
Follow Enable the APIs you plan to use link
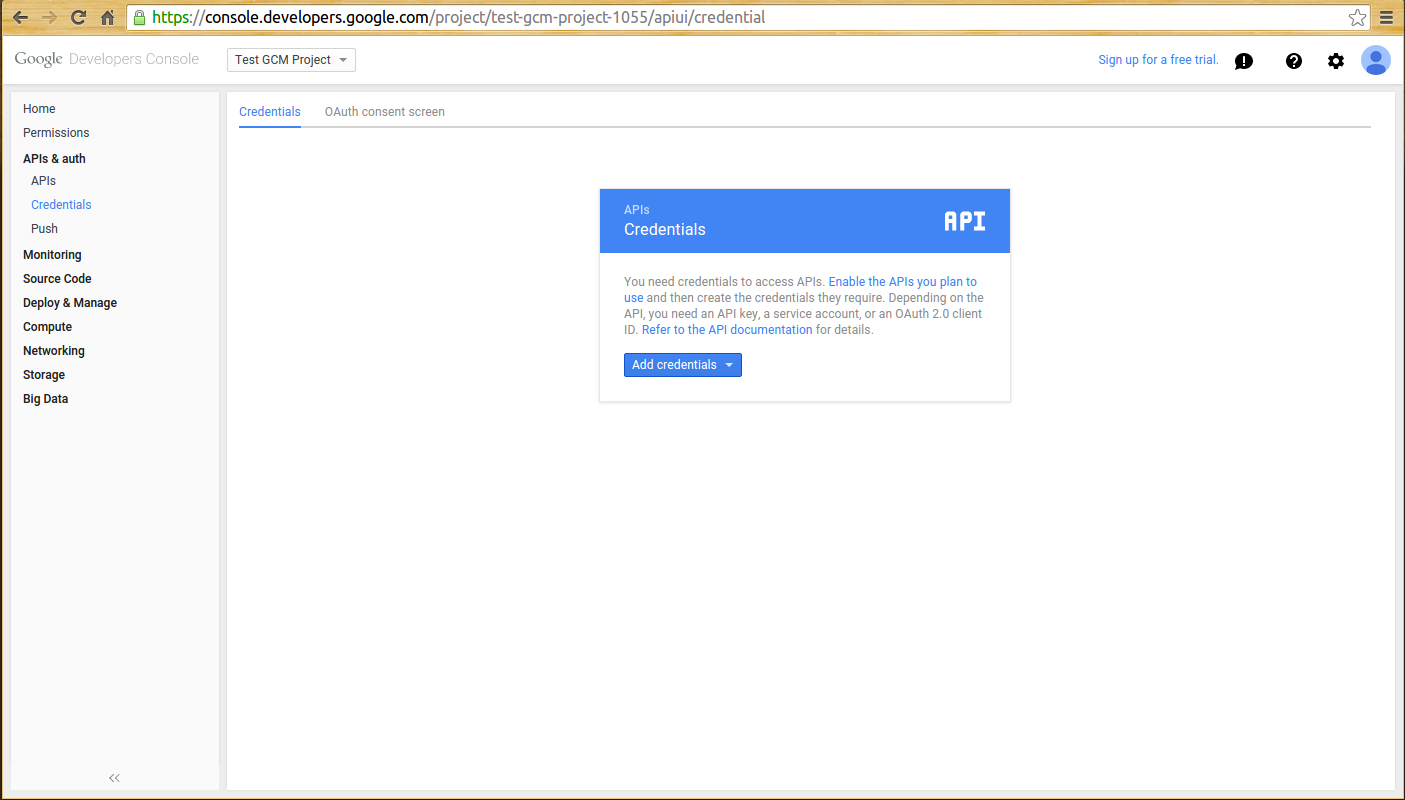[x=902, y=282]
